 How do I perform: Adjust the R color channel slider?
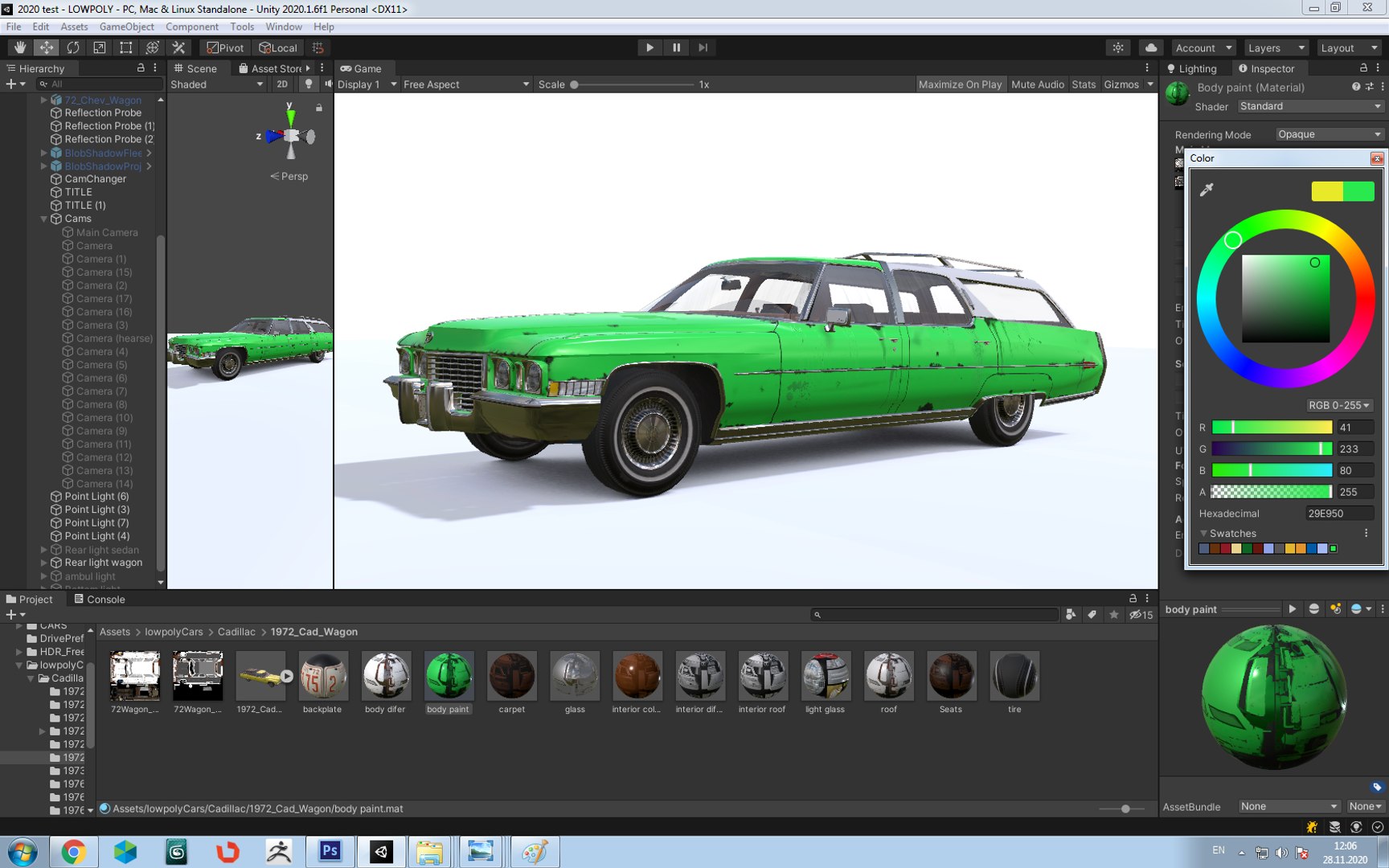pos(1272,428)
